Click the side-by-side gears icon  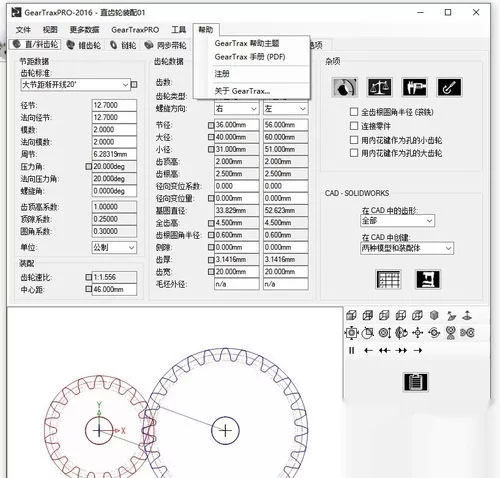pyautogui.click(x=467, y=333)
